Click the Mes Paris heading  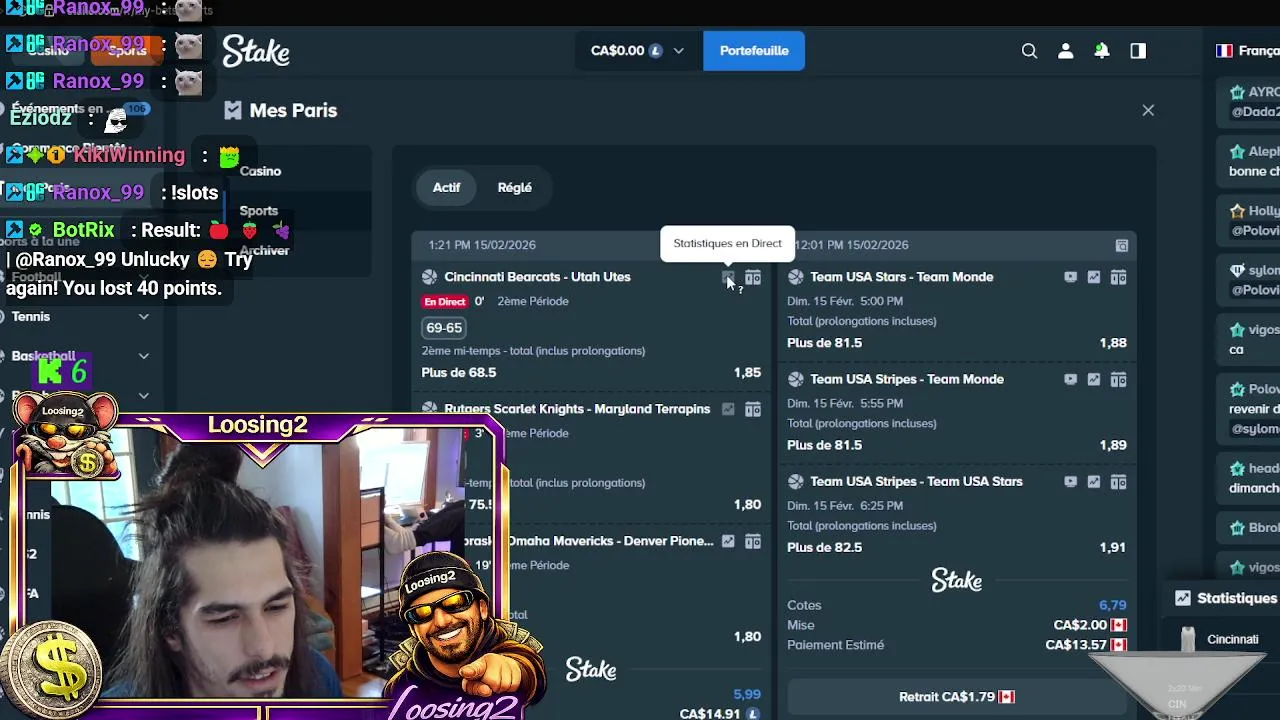(x=293, y=110)
